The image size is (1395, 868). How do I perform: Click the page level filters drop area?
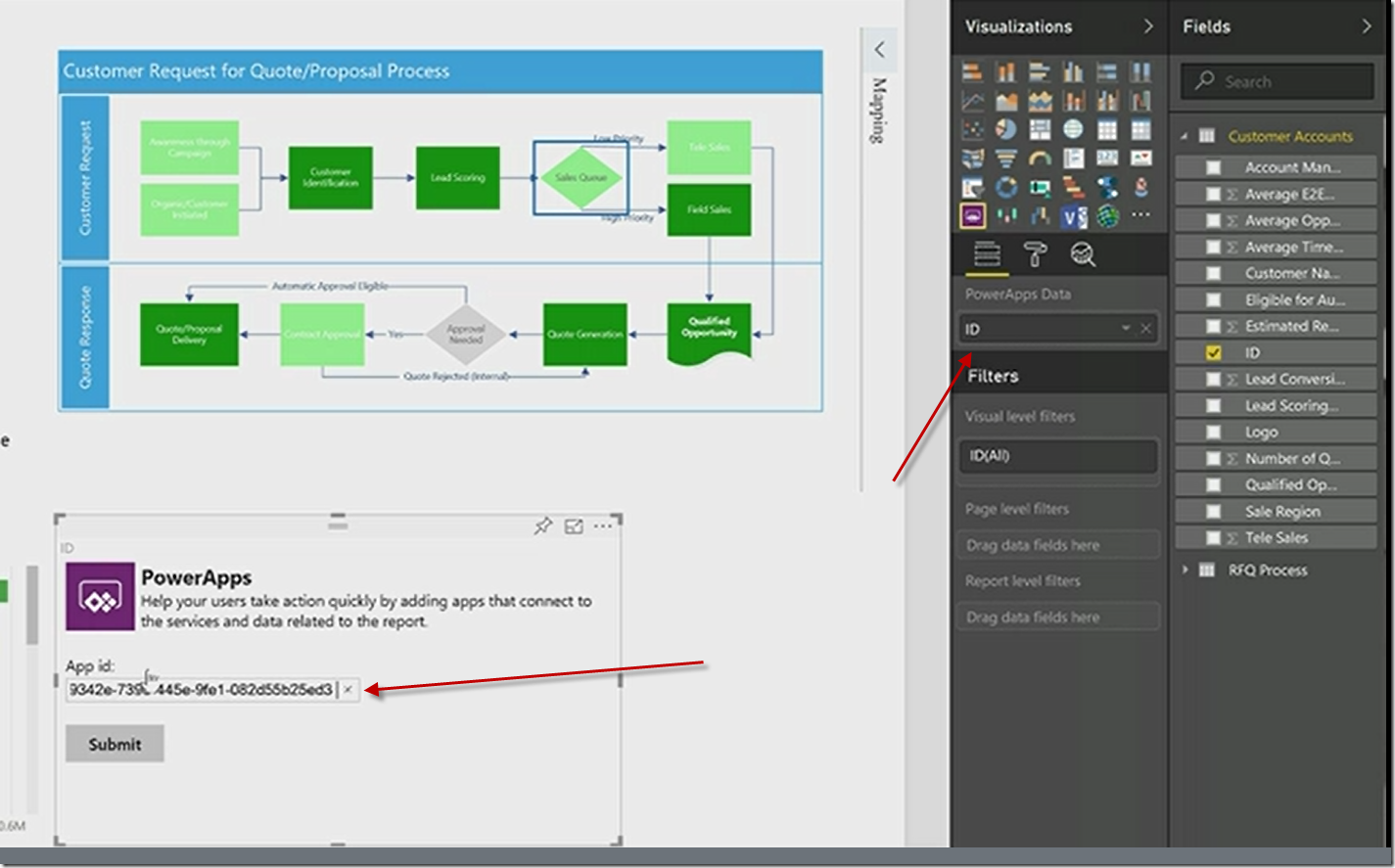tap(1058, 545)
